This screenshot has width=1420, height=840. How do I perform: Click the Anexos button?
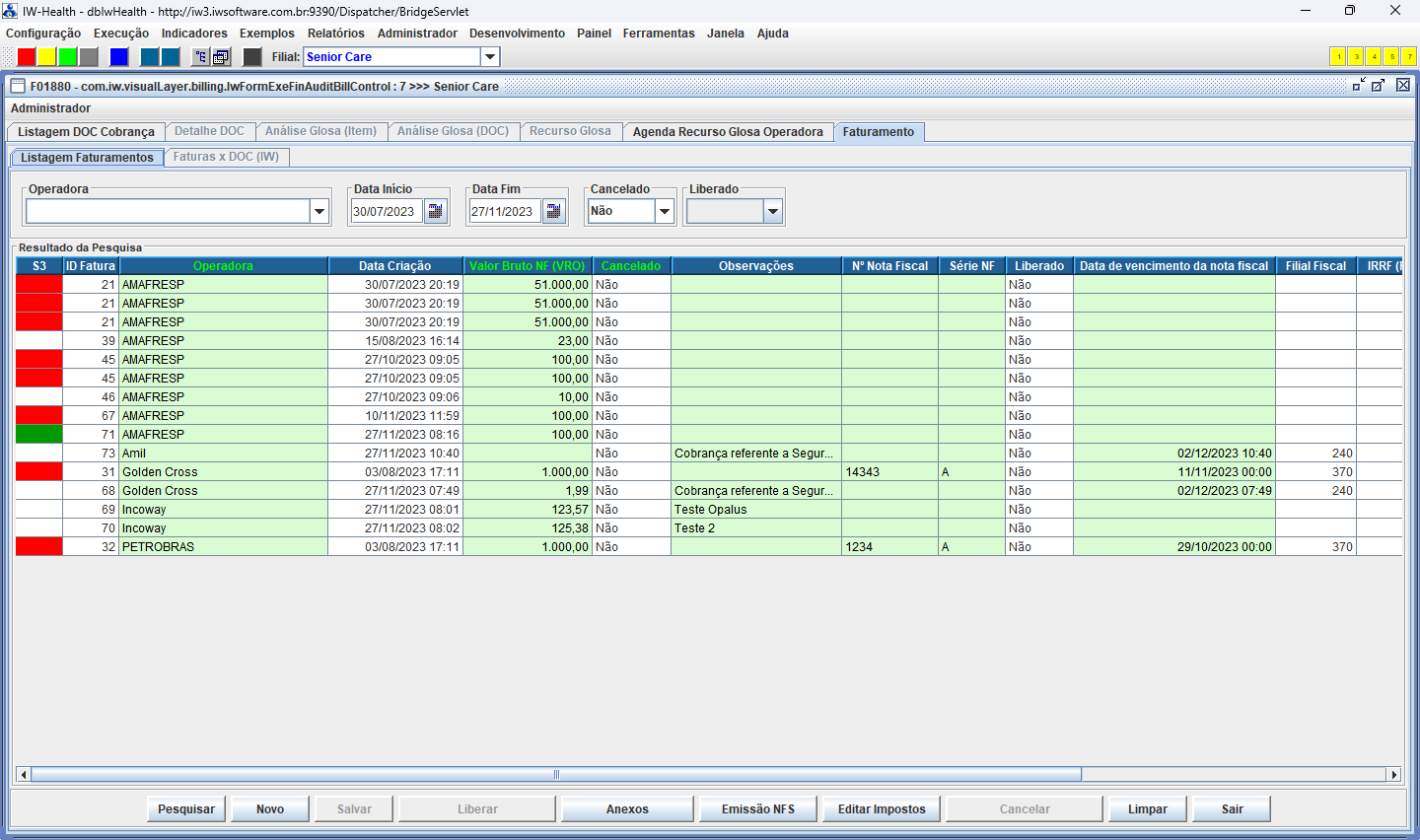point(627,809)
